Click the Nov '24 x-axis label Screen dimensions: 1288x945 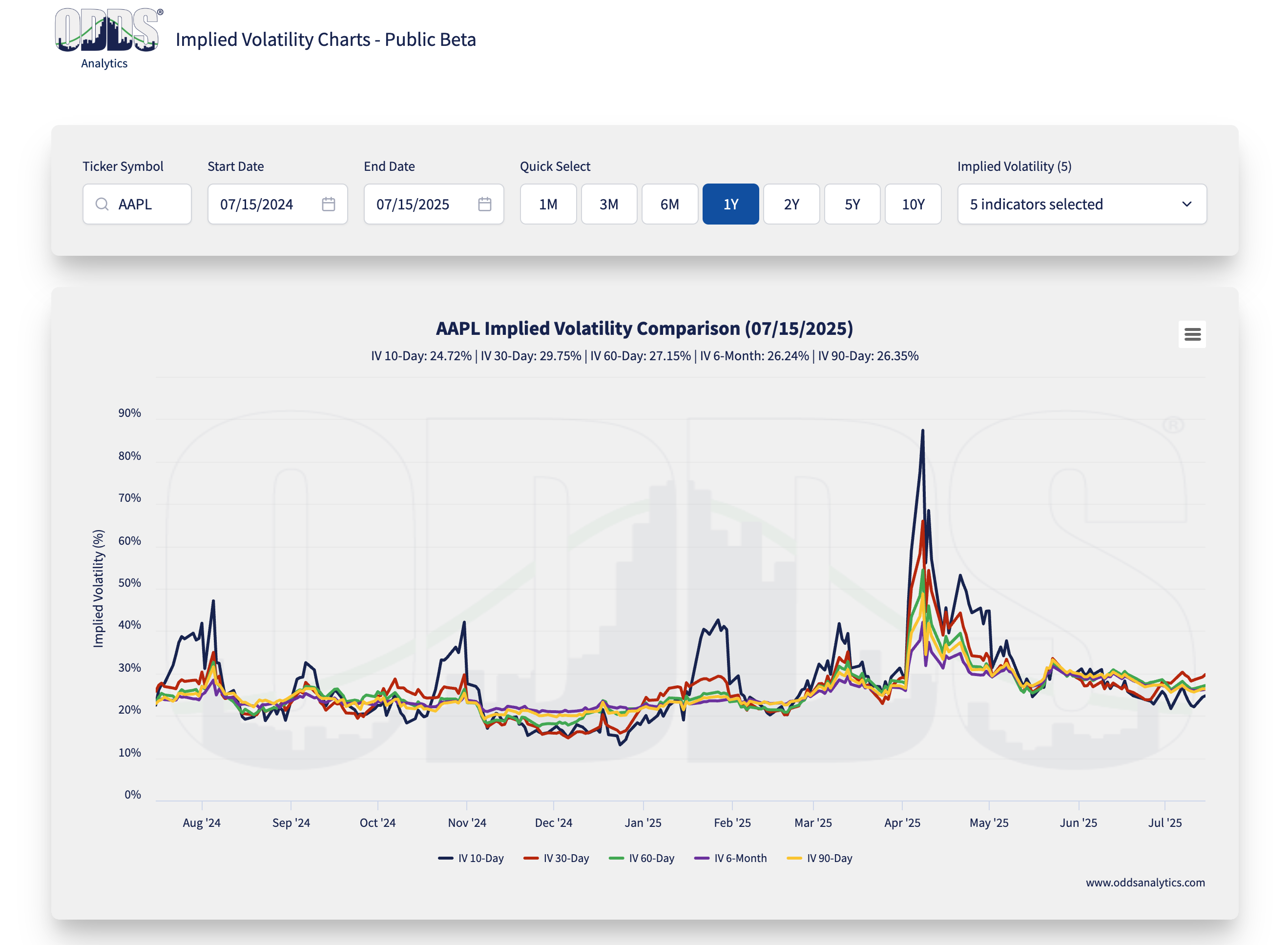coord(467,822)
